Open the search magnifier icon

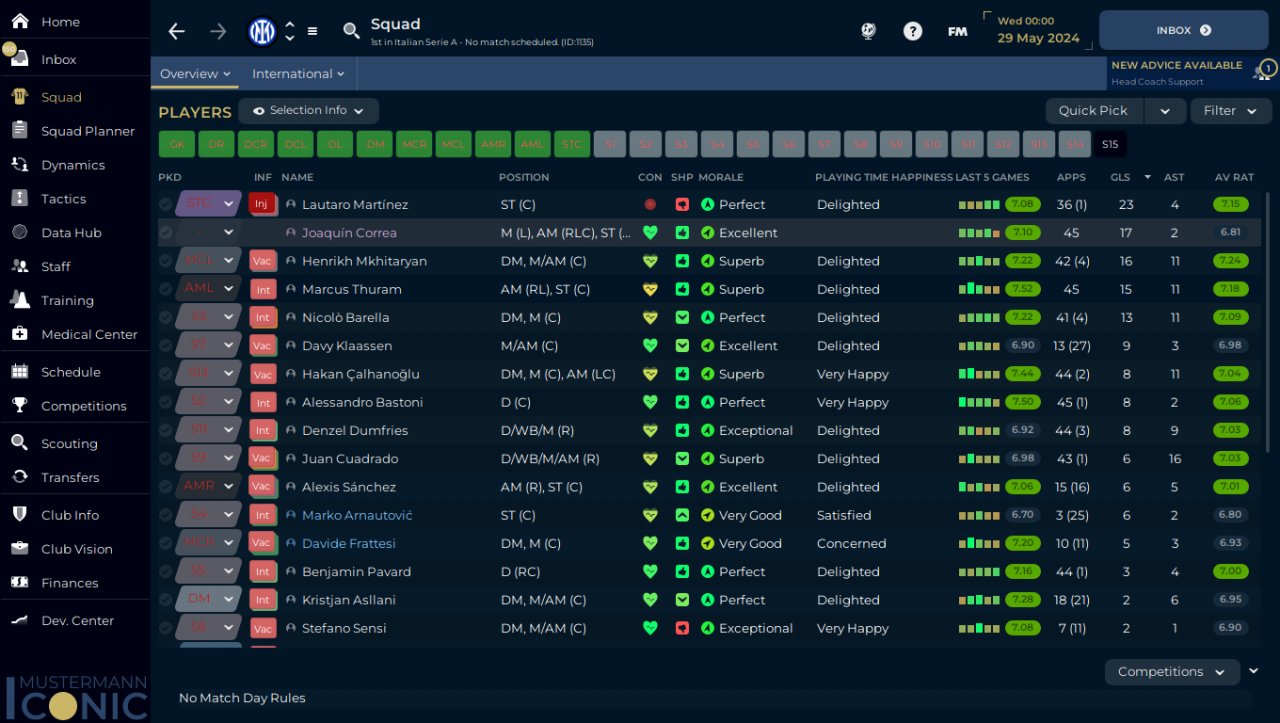pyautogui.click(x=351, y=31)
